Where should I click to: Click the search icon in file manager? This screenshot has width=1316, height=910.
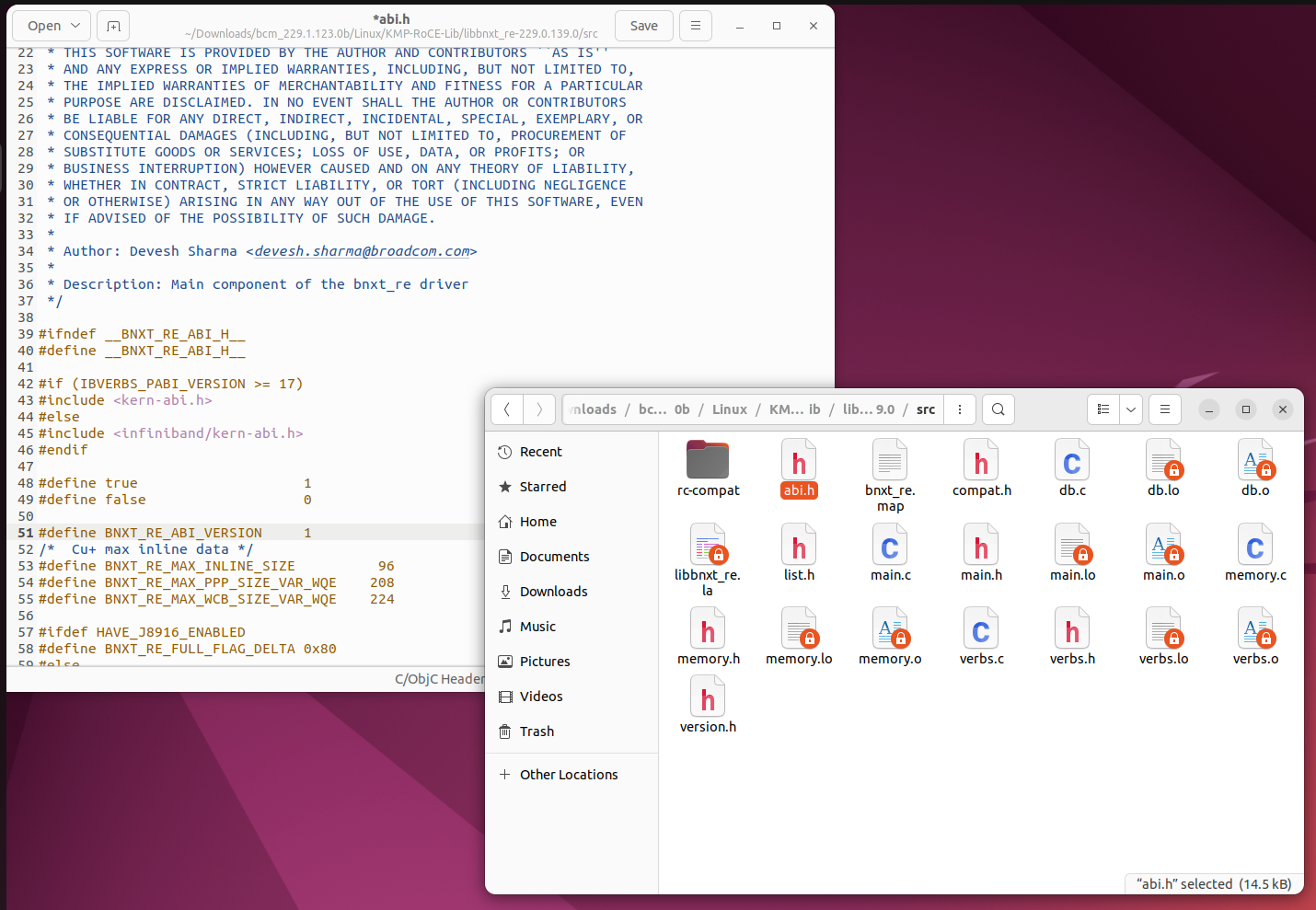[999, 409]
